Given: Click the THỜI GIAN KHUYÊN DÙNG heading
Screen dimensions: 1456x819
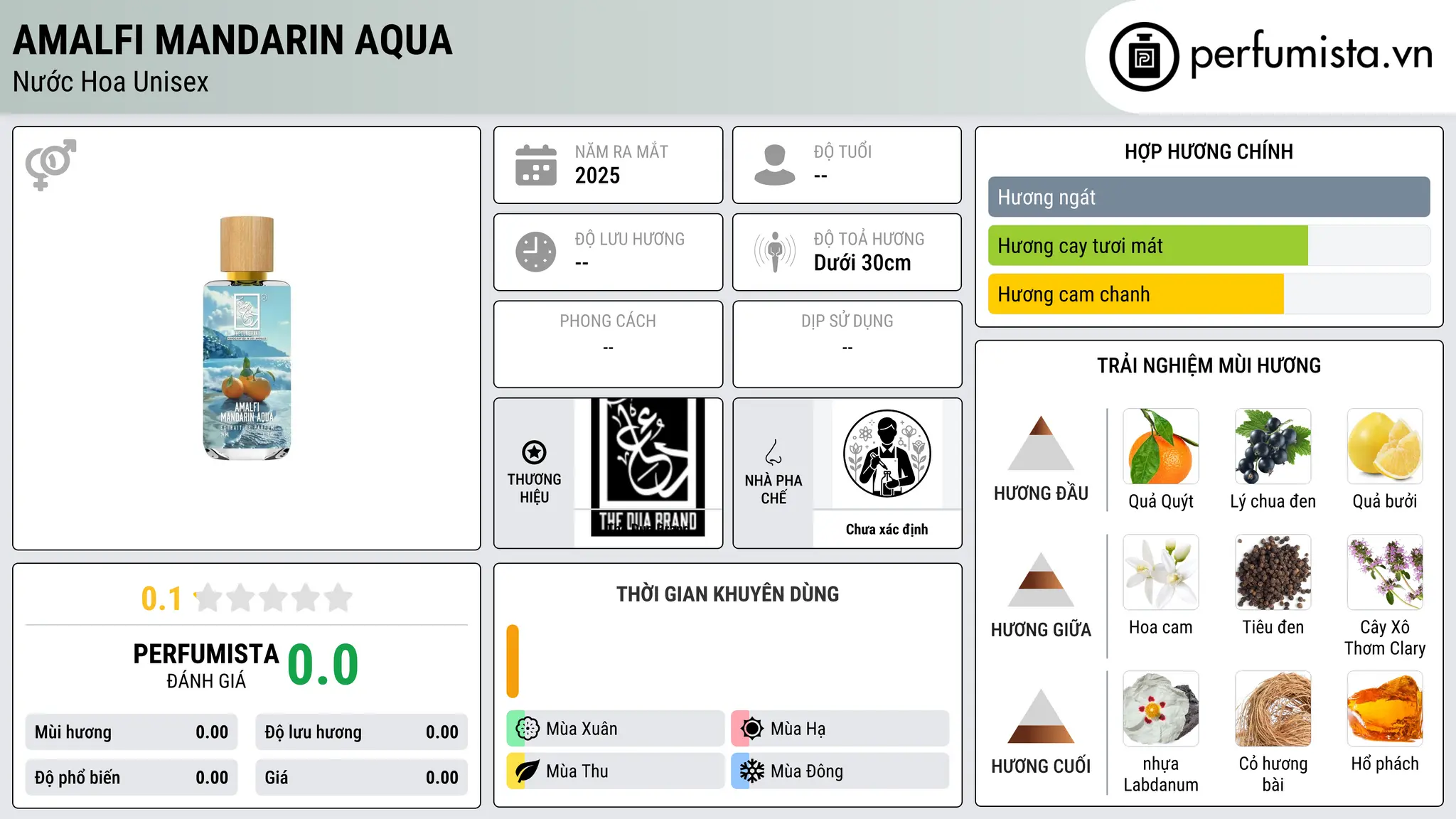Looking at the screenshot, I should pyautogui.click(x=728, y=594).
